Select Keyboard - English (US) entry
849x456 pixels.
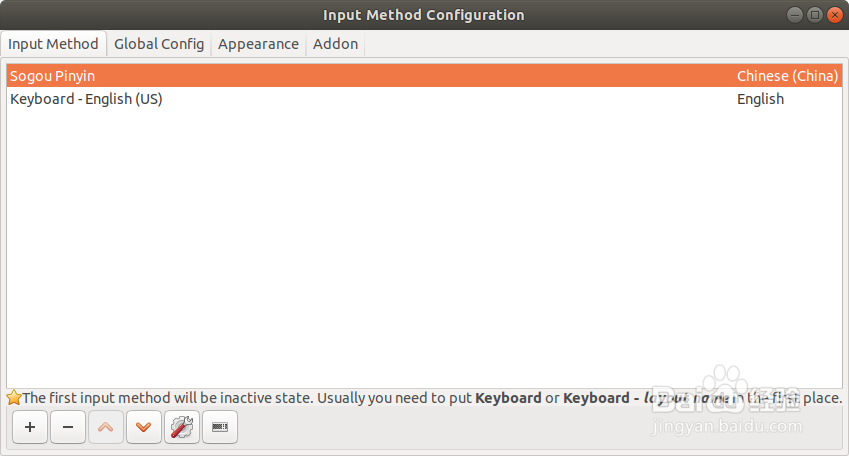point(86,99)
